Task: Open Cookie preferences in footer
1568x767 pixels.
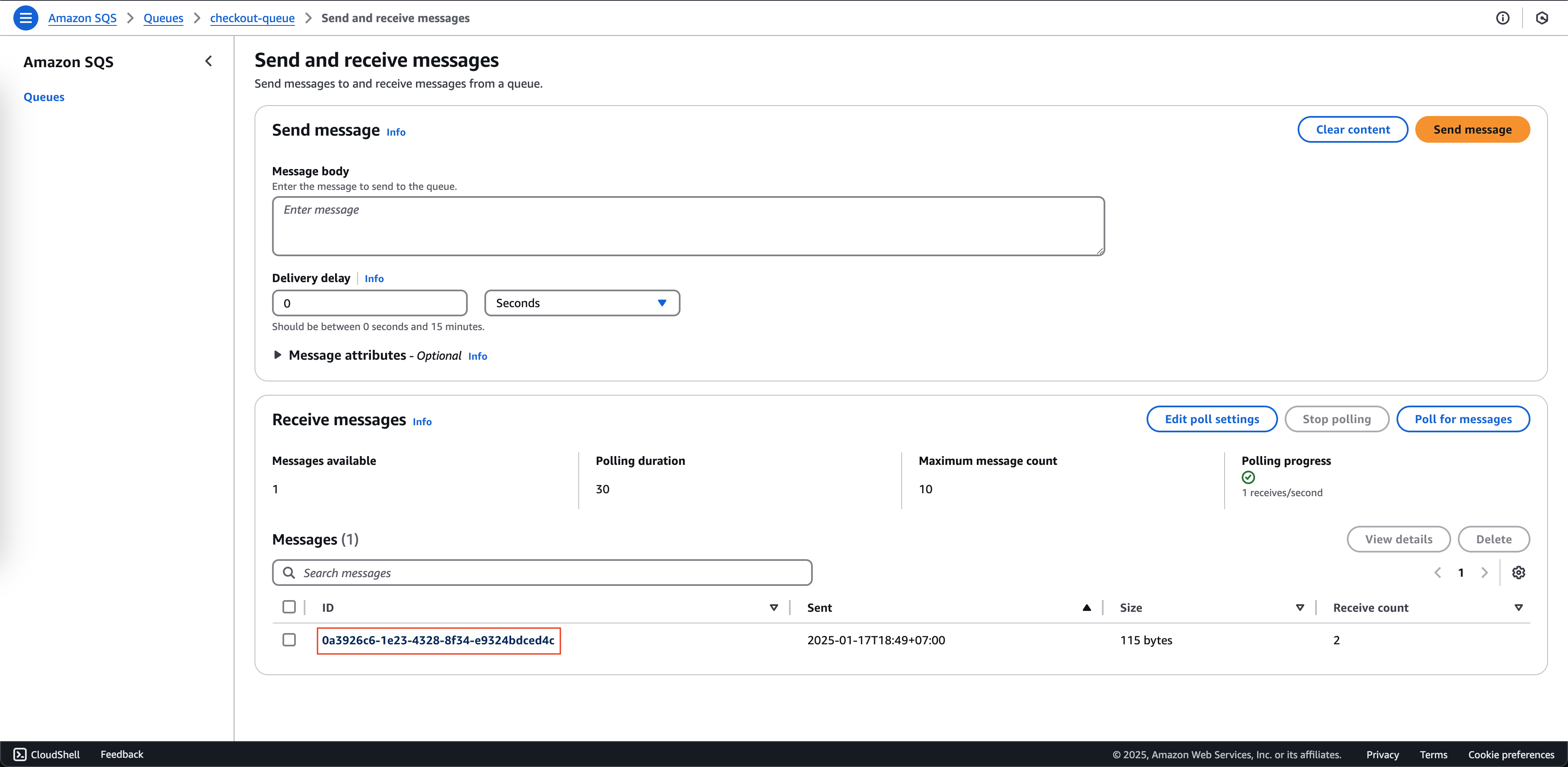Action: [1511, 755]
